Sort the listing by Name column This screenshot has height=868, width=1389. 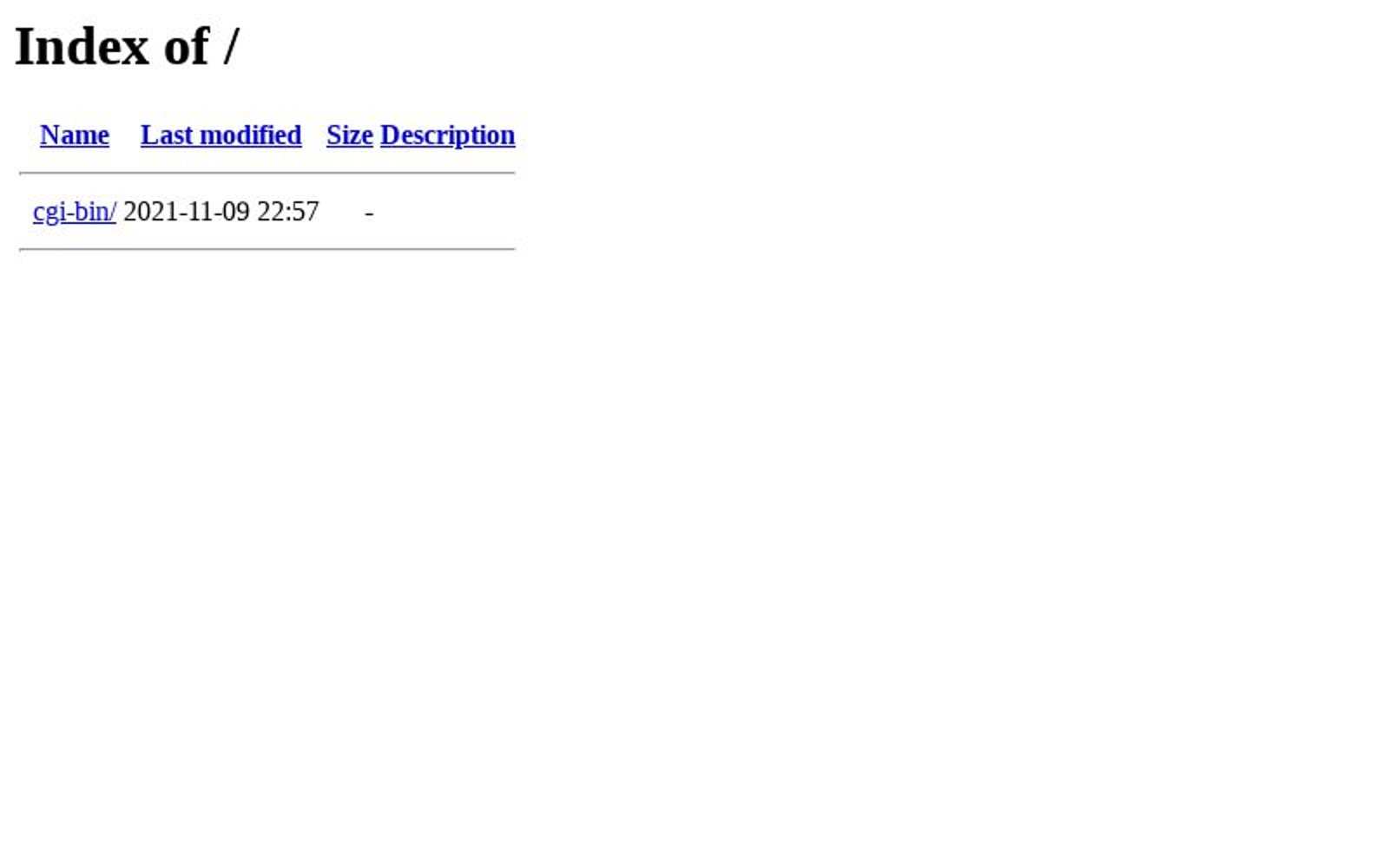pyautogui.click(x=75, y=135)
